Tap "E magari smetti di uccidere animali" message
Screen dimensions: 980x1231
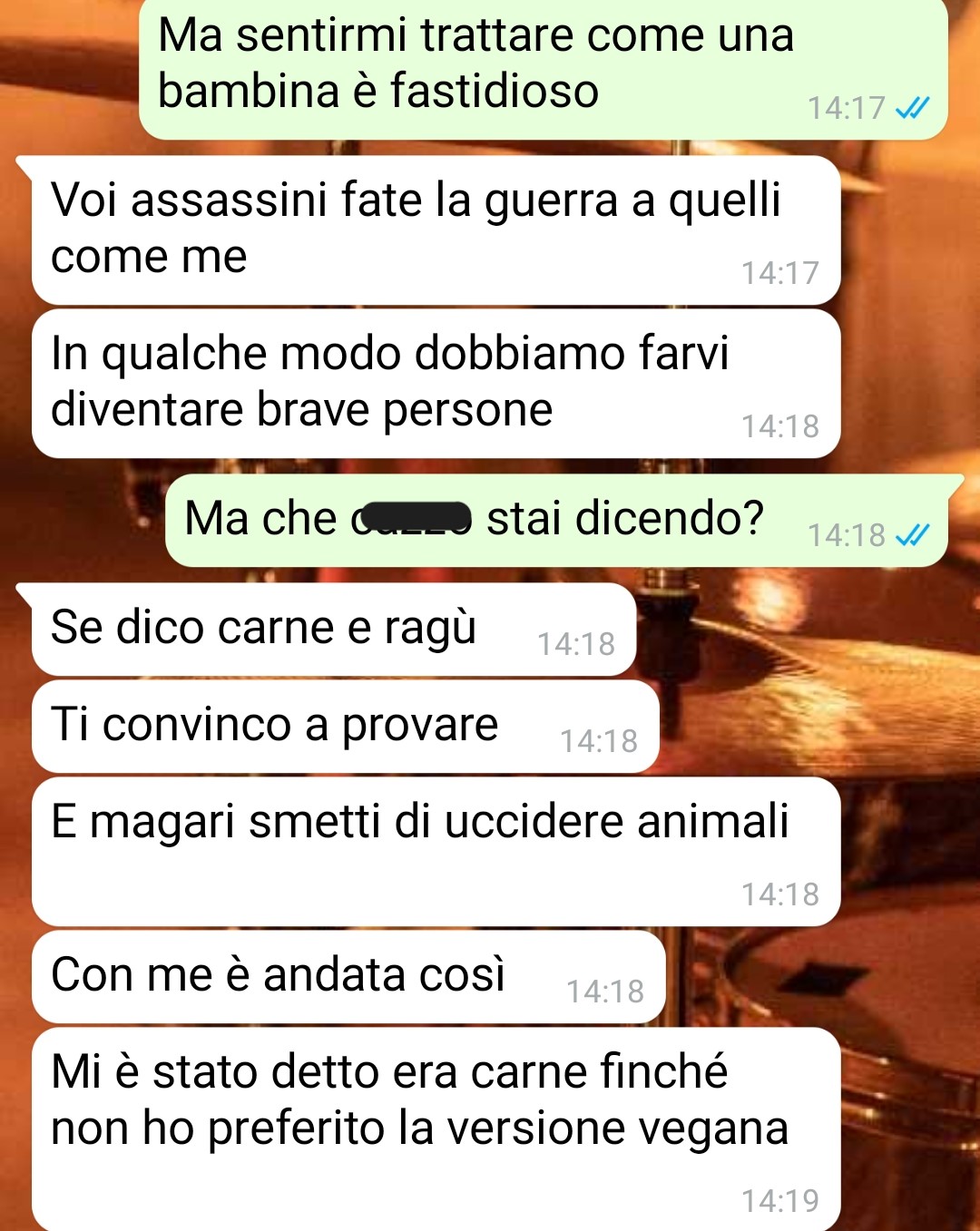(x=436, y=852)
